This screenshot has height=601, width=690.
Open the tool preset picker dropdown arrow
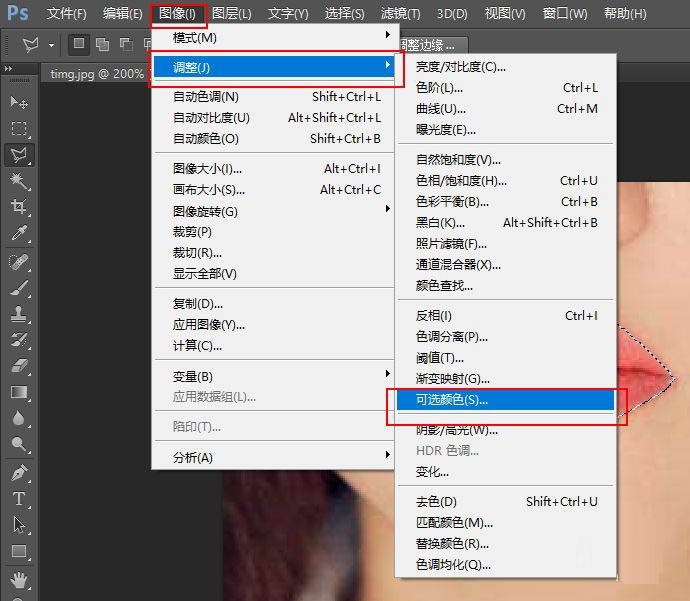pos(49,45)
